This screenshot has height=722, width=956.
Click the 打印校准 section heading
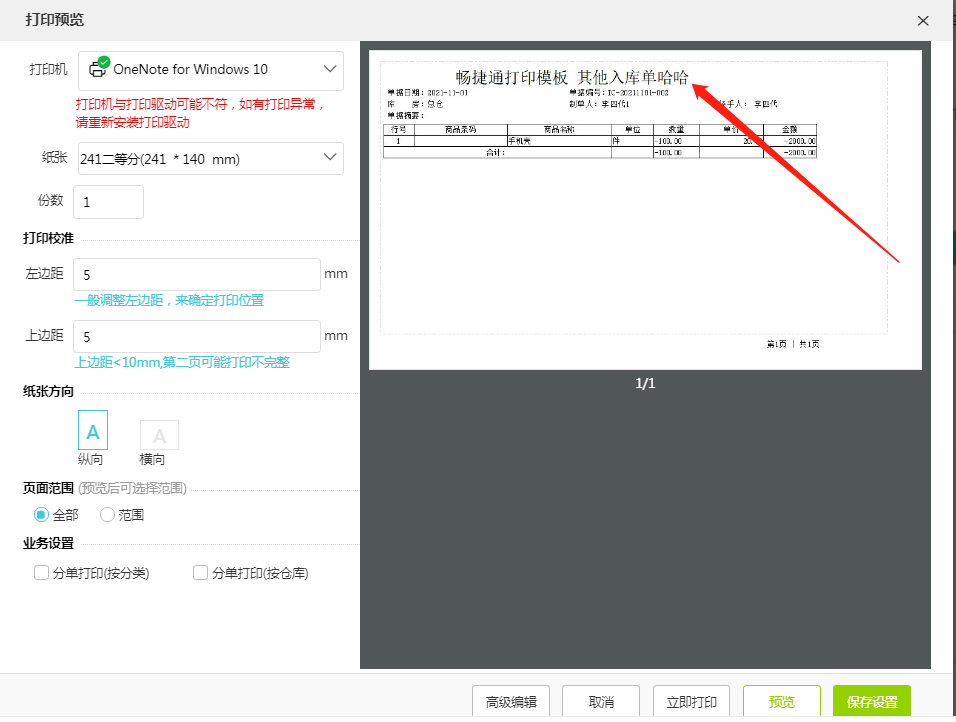tap(48, 238)
